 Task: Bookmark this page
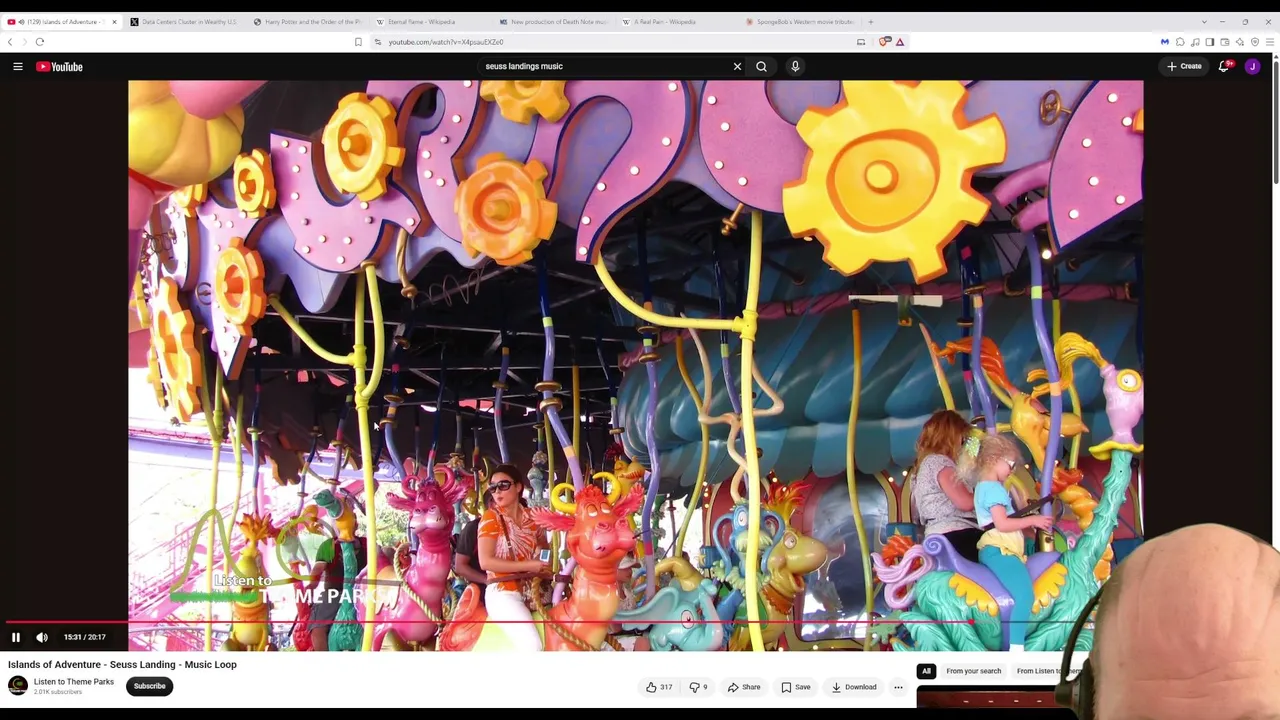tap(358, 42)
